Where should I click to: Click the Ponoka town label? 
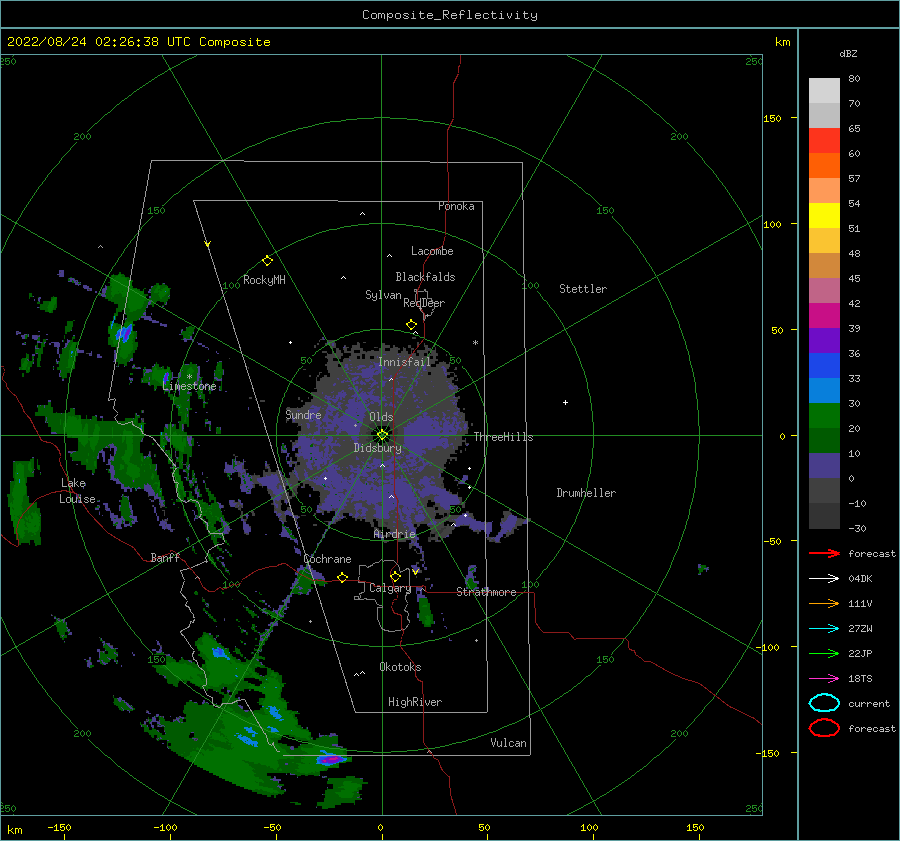click(456, 206)
